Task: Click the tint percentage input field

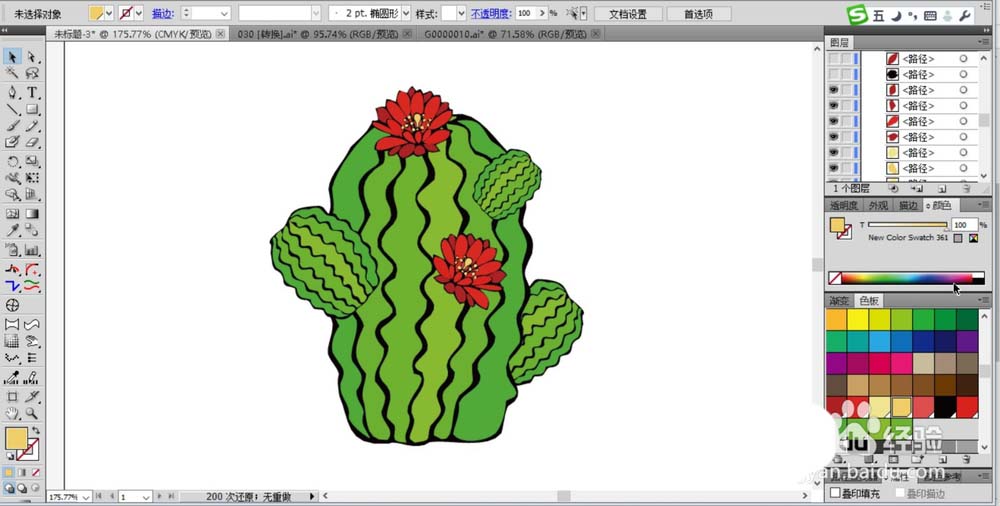Action: (x=964, y=225)
